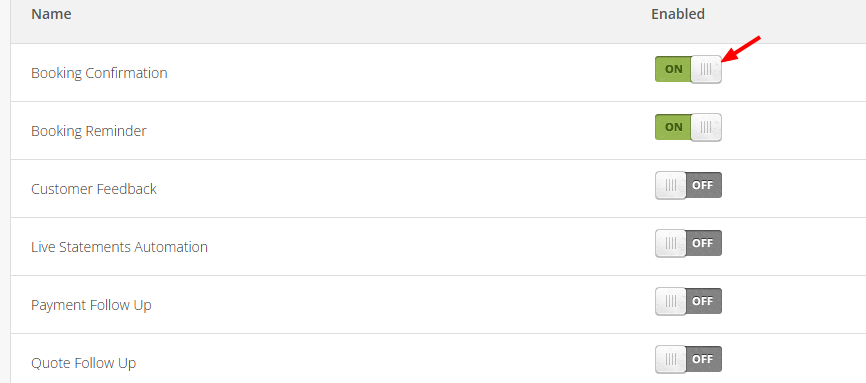This screenshot has height=383, width=866.
Task: Click the Enabled column header
Action: (678, 14)
